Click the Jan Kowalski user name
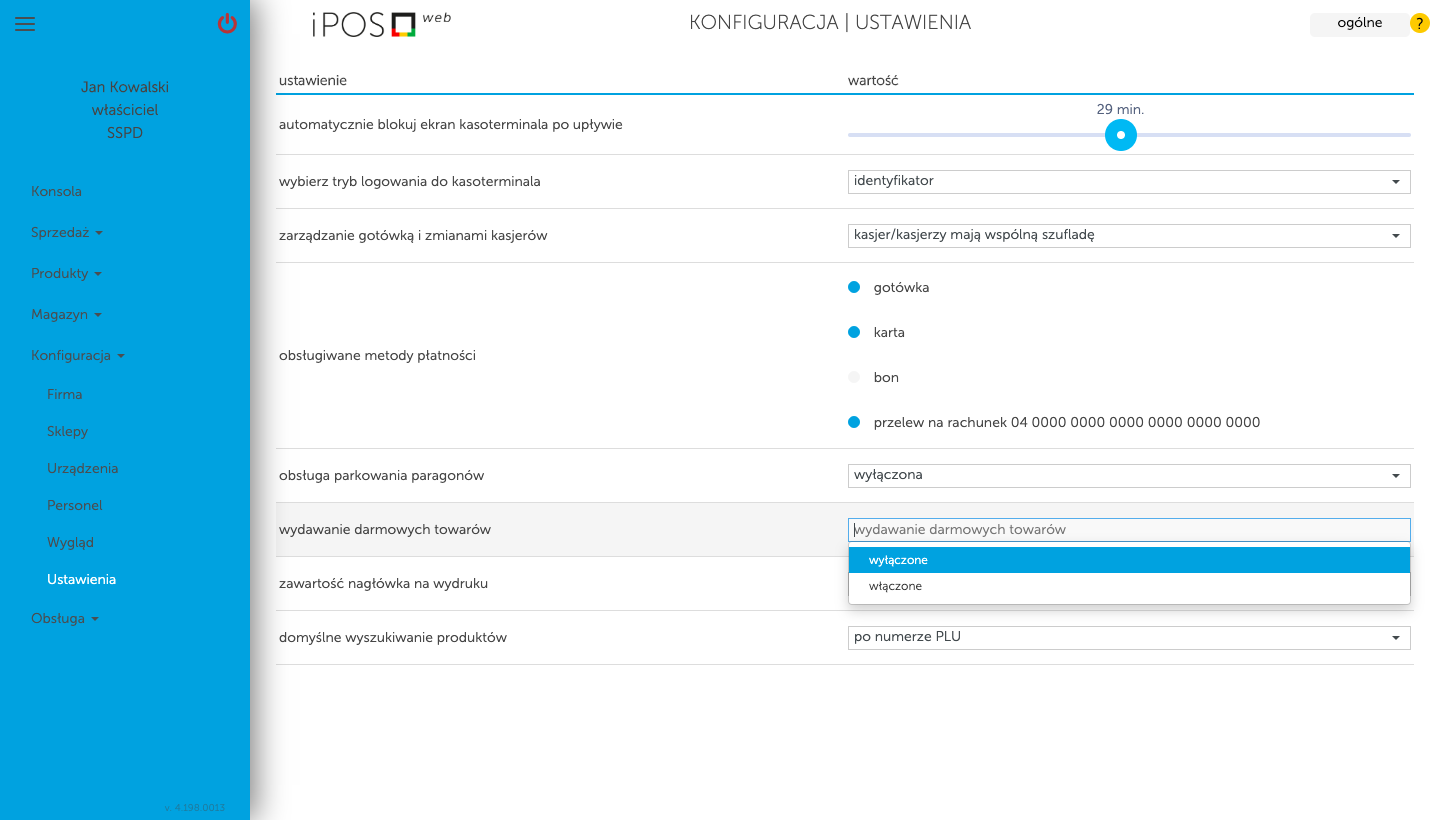The image size is (1440, 820). click(125, 87)
